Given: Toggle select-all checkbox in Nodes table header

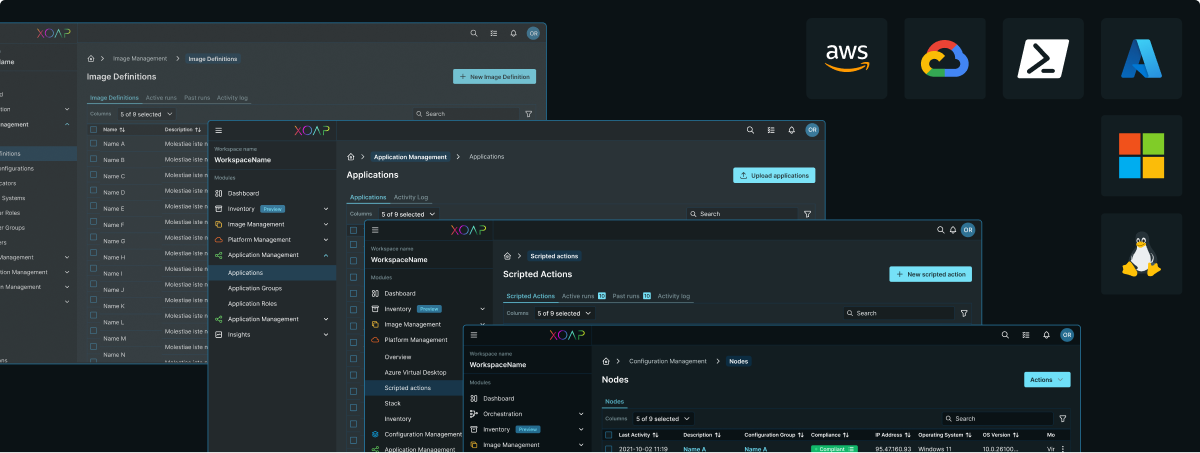Looking at the screenshot, I should [x=608, y=435].
